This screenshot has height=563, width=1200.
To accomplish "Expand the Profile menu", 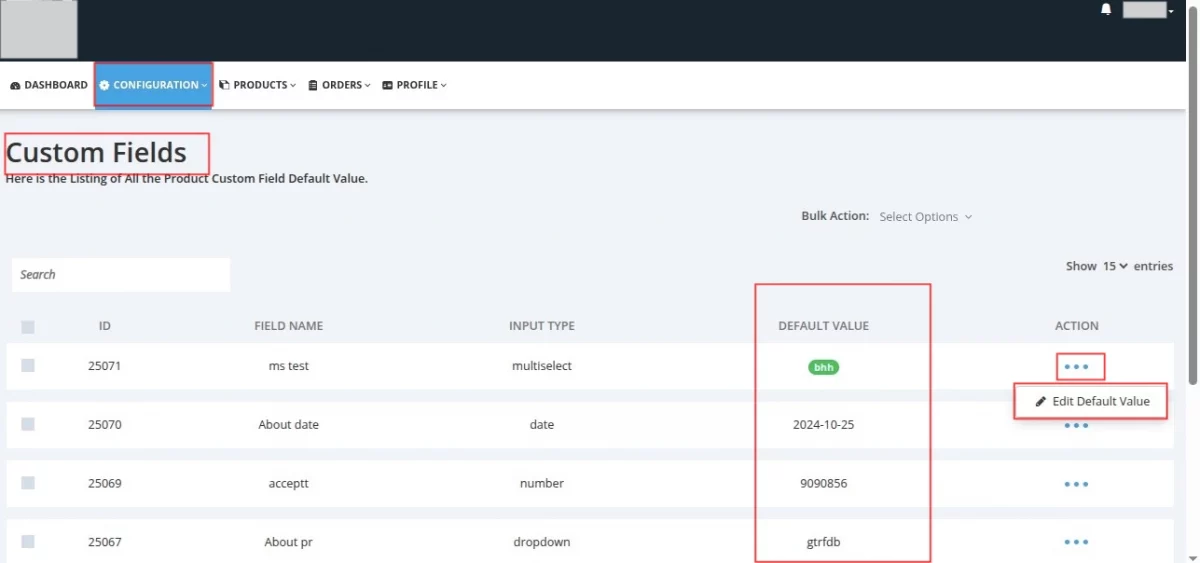I will (x=414, y=85).
